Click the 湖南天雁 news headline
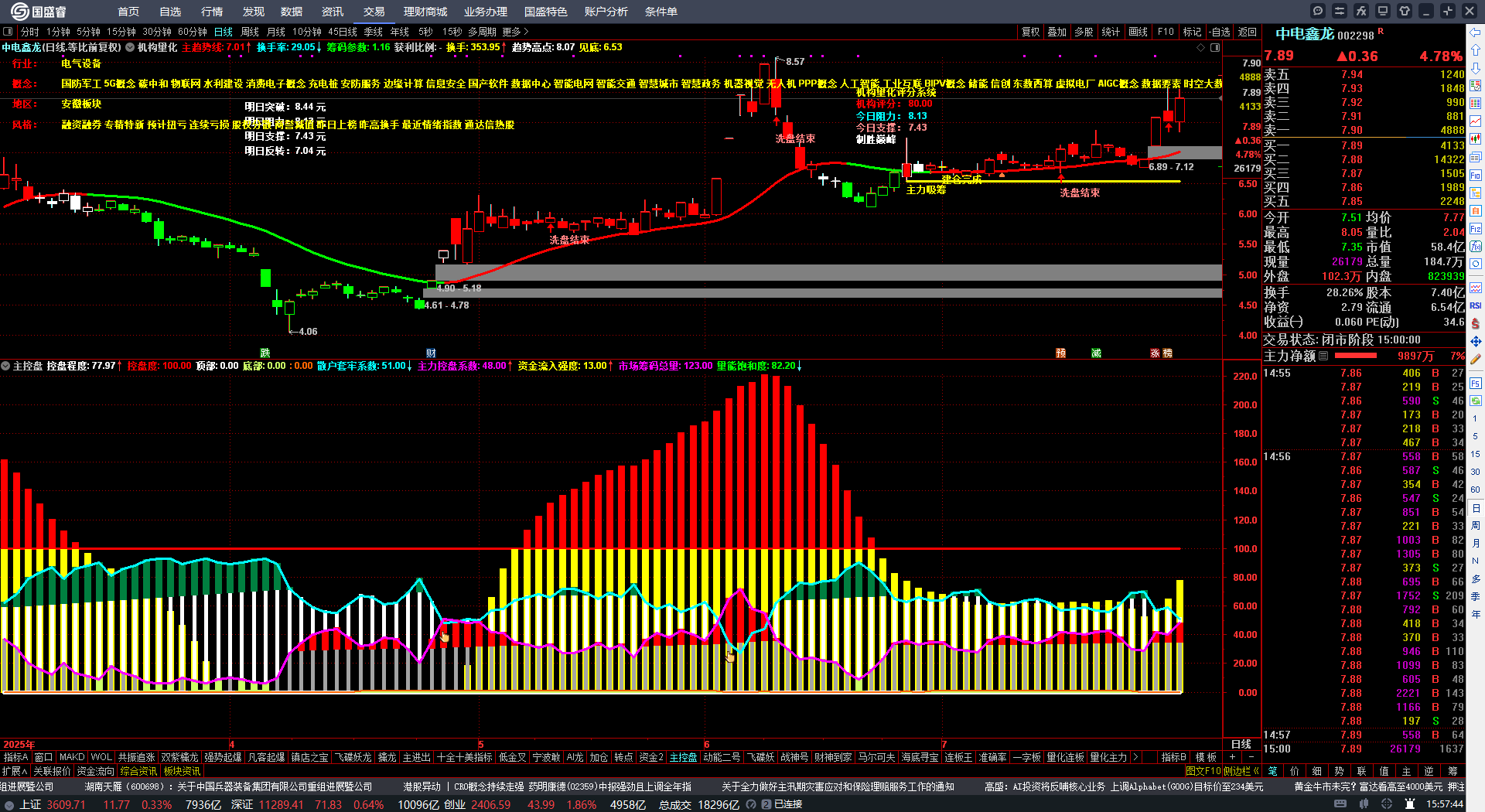The width and height of the screenshot is (1485, 812). (228, 786)
